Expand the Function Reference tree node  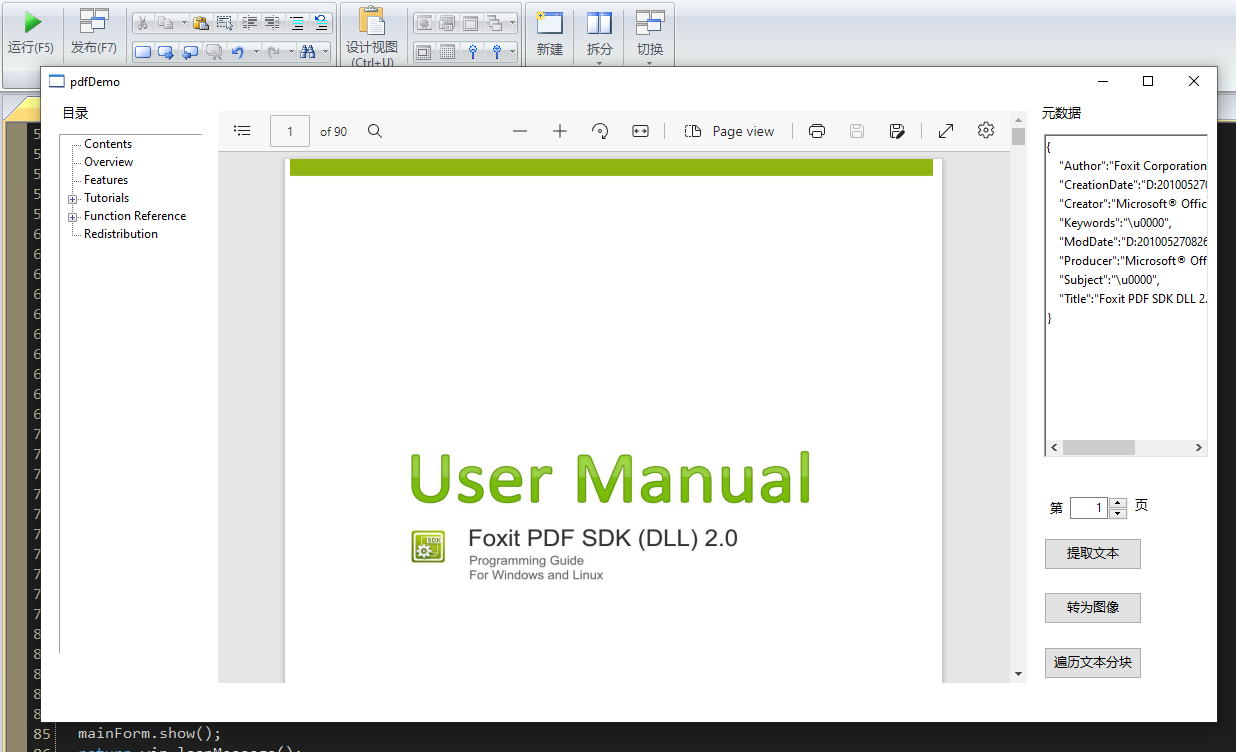click(x=73, y=217)
